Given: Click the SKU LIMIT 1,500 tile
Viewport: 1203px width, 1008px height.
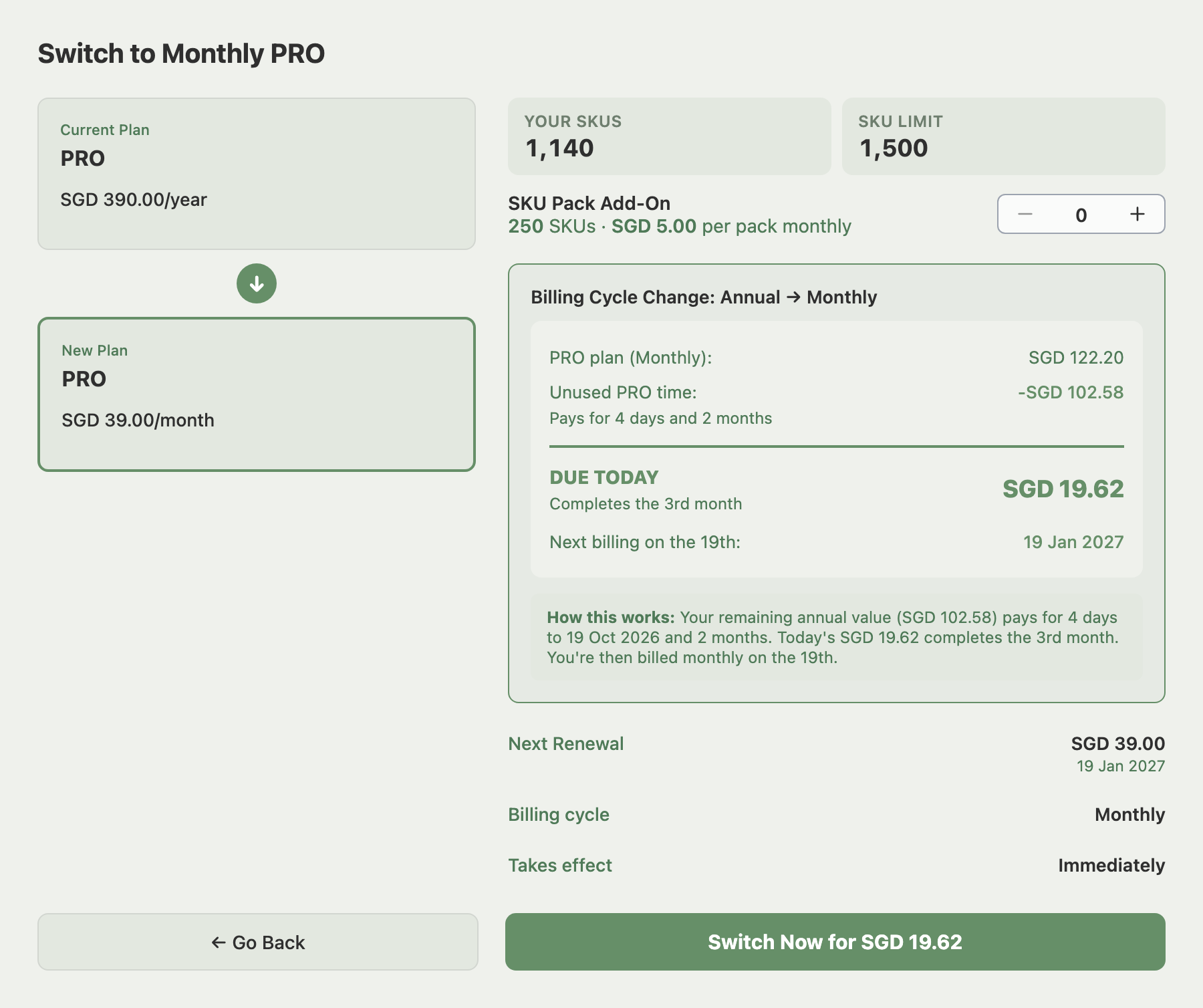Looking at the screenshot, I should point(1004,136).
